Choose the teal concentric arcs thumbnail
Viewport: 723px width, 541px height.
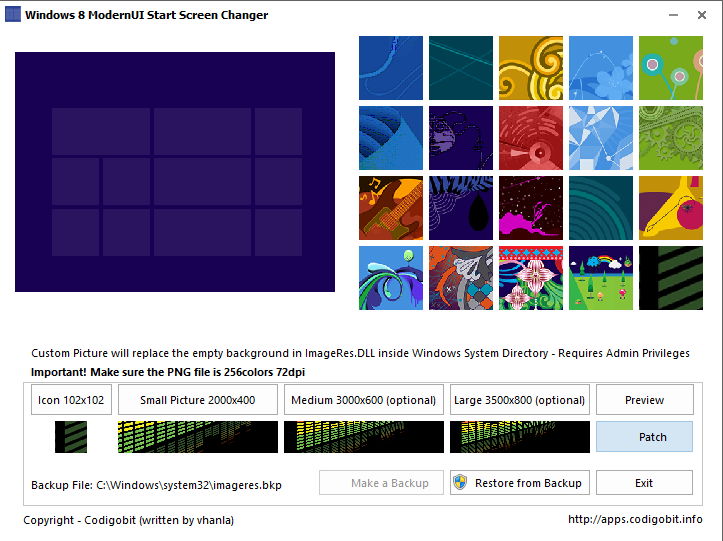click(601, 208)
